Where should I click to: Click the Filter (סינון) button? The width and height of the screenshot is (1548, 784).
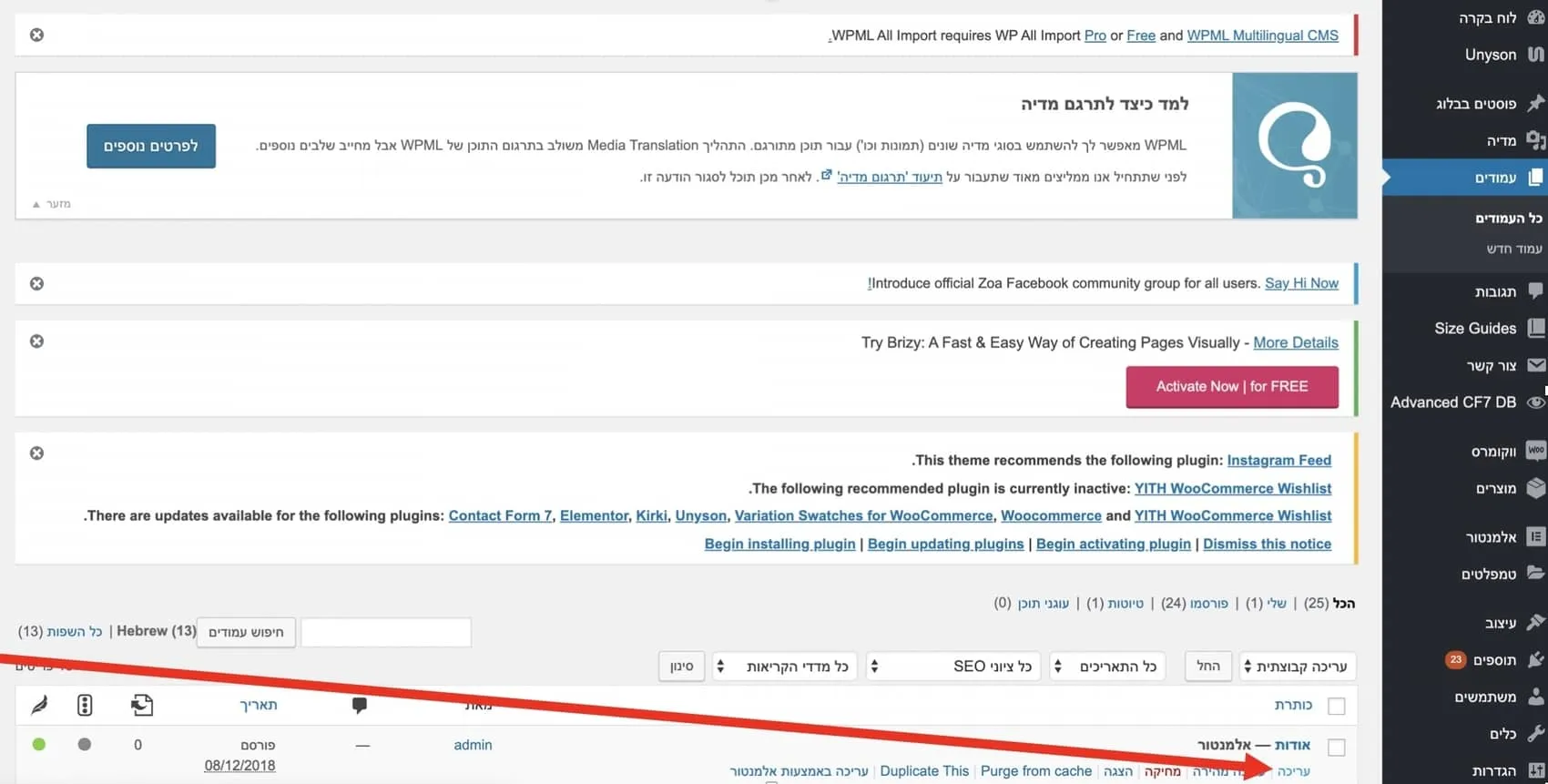[682, 667]
